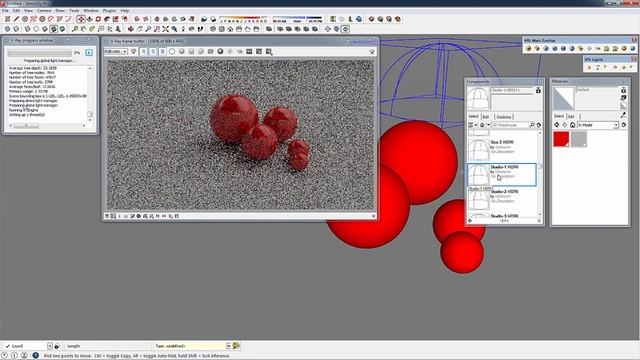Select the Push/Pull tool
Screen dimensions: 640x360
coord(90,19)
